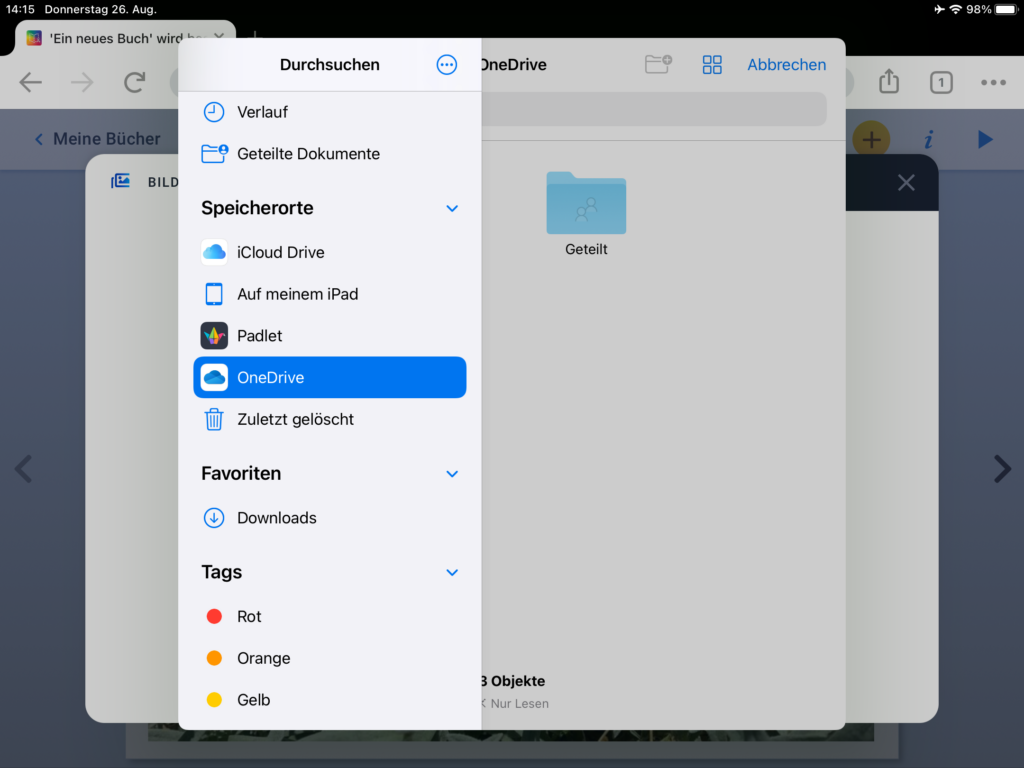Go to next page with right arrow
Viewport: 1024px width, 768px height.
pyautogui.click(x=1001, y=469)
